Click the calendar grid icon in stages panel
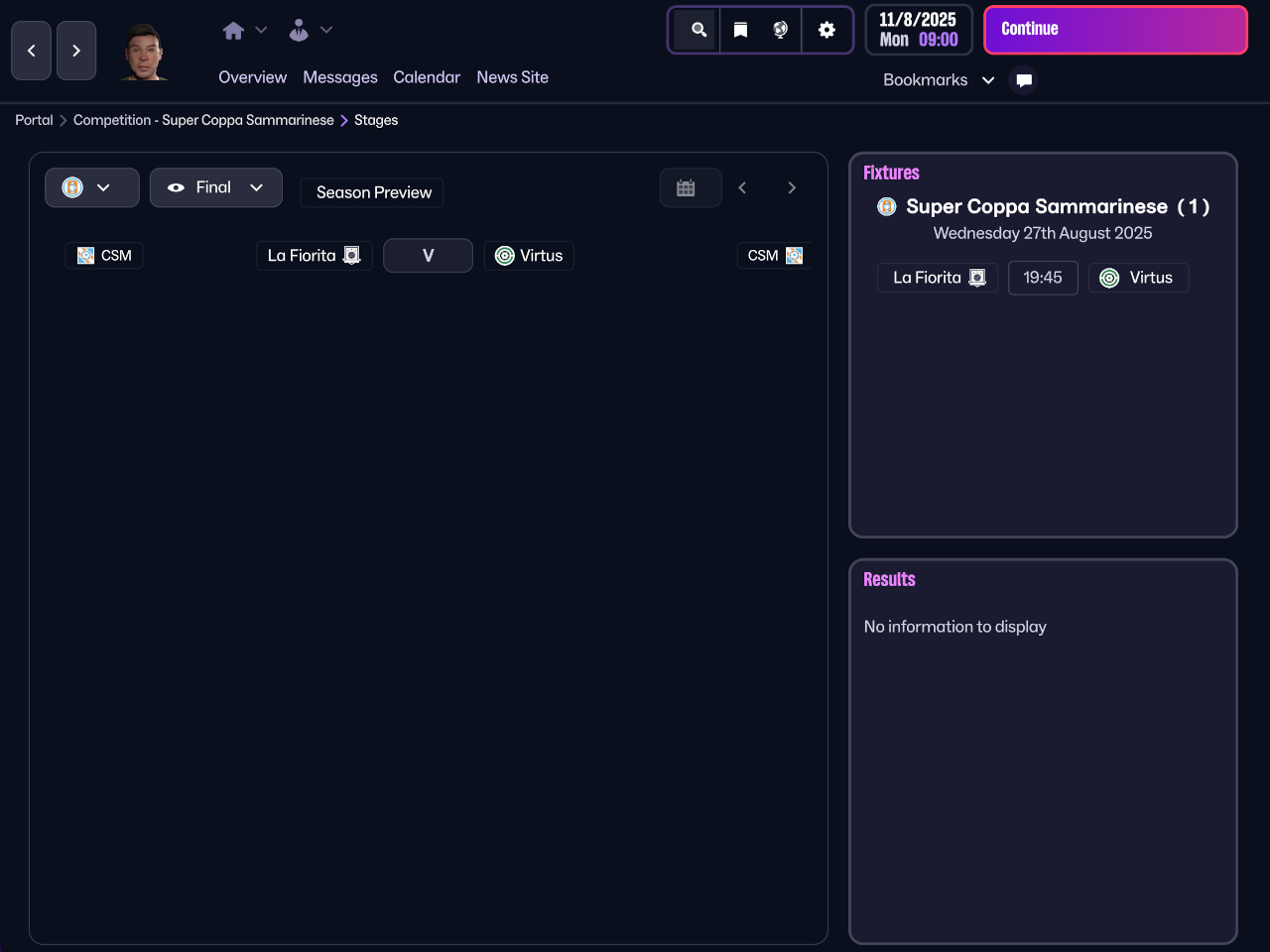 (686, 188)
